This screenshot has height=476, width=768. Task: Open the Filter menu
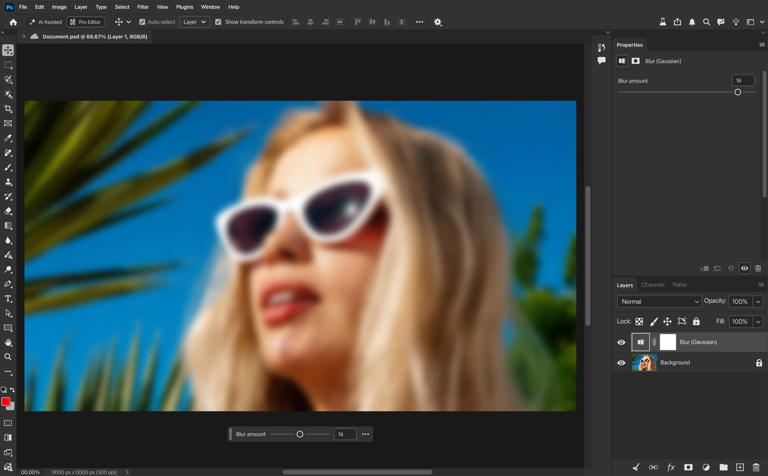(x=143, y=7)
